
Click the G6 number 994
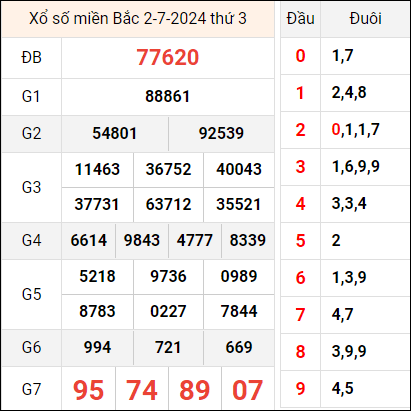(97, 348)
